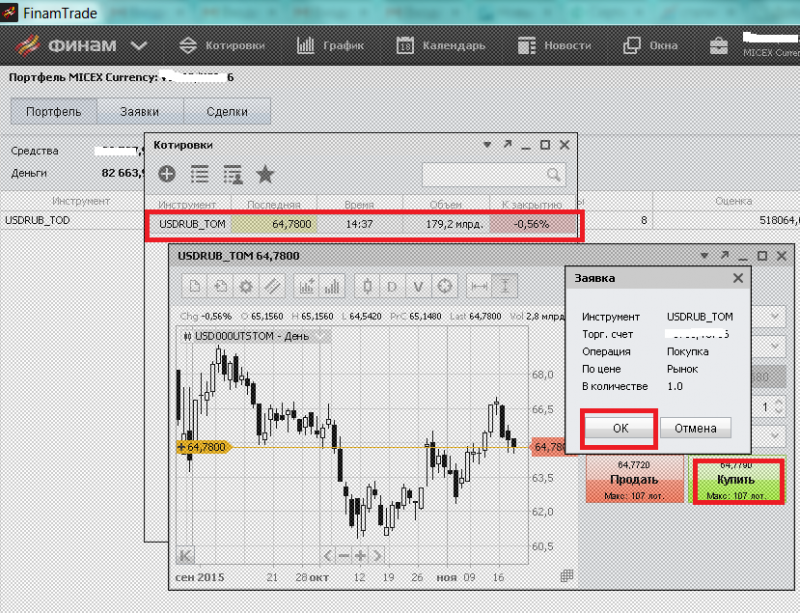The width and height of the screenshot is (800, 613).
Task: Click the Продать sell button
Action: pos(634,479)
